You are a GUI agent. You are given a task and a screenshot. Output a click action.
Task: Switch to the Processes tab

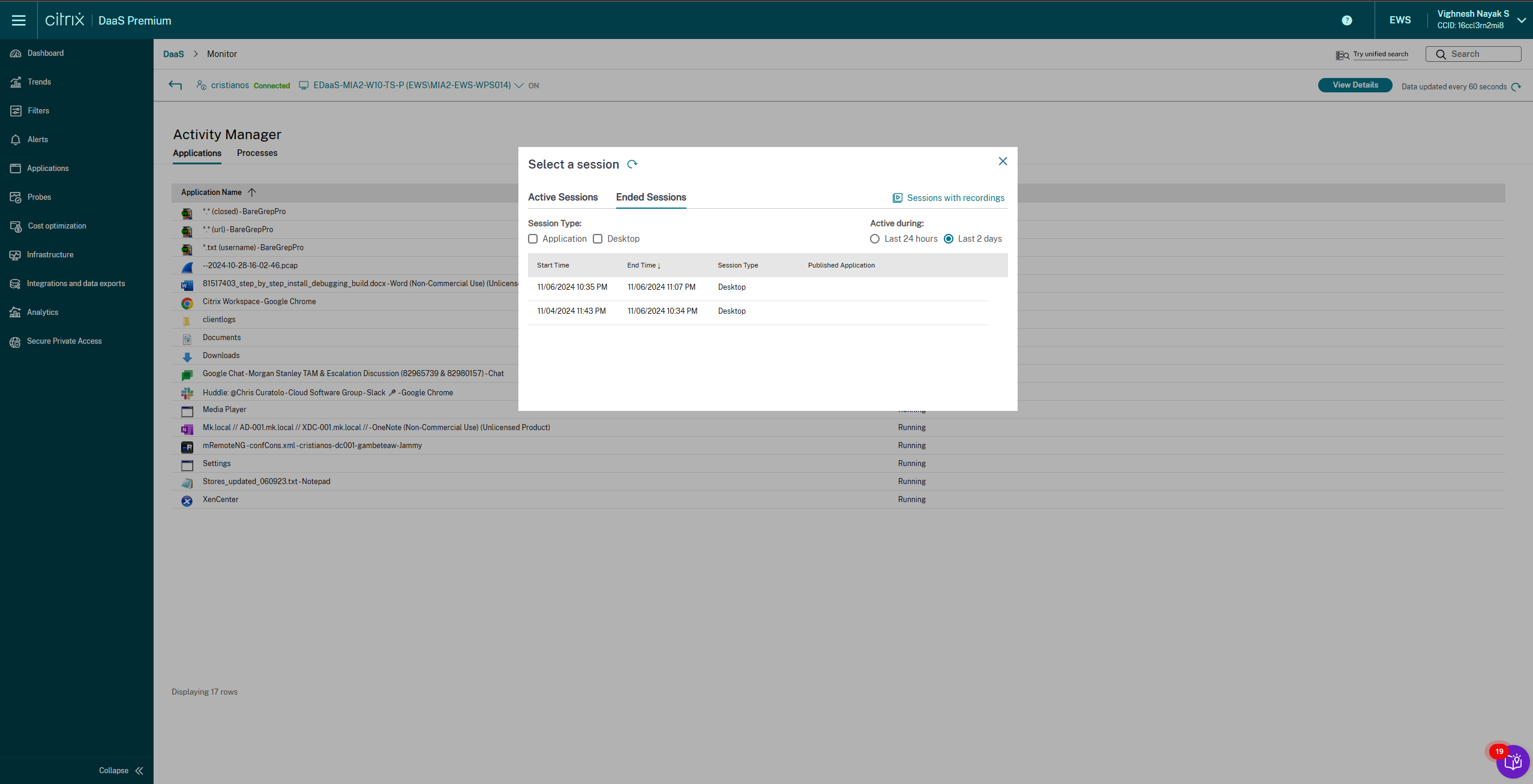coord(257,153)
